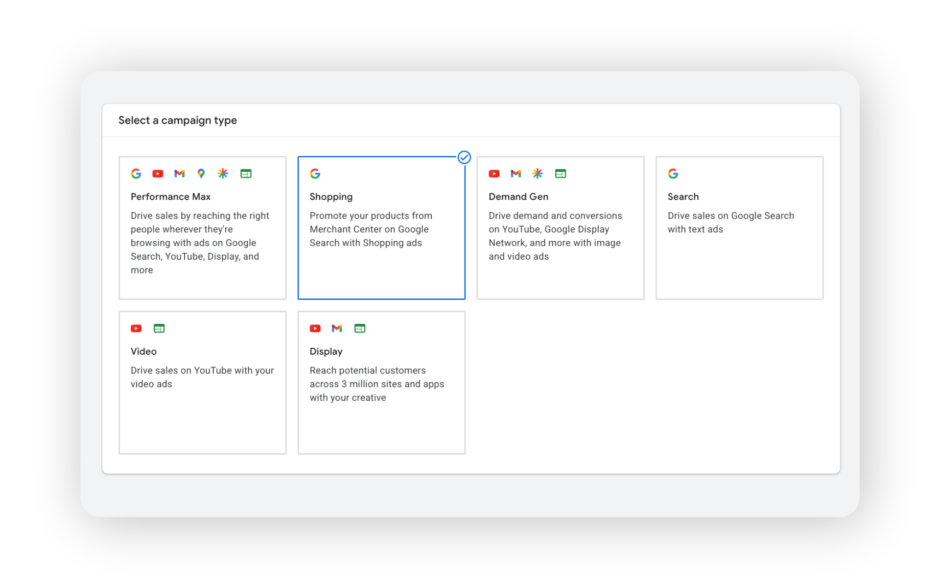Click Performance Max description text
Screen dimensions: 940x588
pos(200,243)
